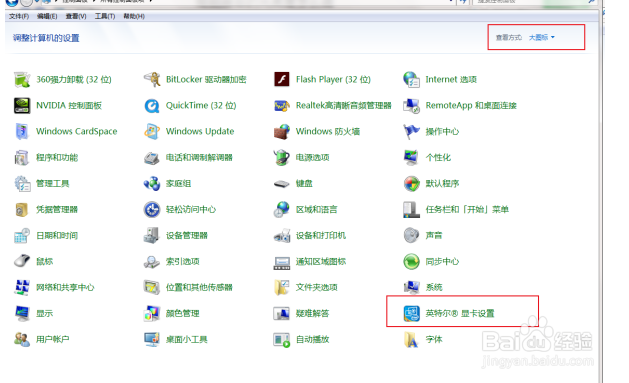The height and width of the screenshot is (383, 629).
Task: Open the 通知区域图标 link
Action: (321, 261)
